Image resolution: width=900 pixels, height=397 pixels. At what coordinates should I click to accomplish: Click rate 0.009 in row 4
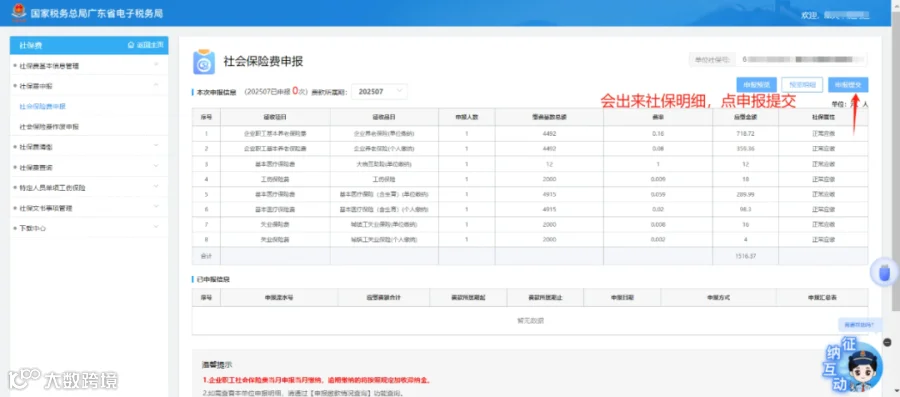pyautogui.click(x=658, y=180)
